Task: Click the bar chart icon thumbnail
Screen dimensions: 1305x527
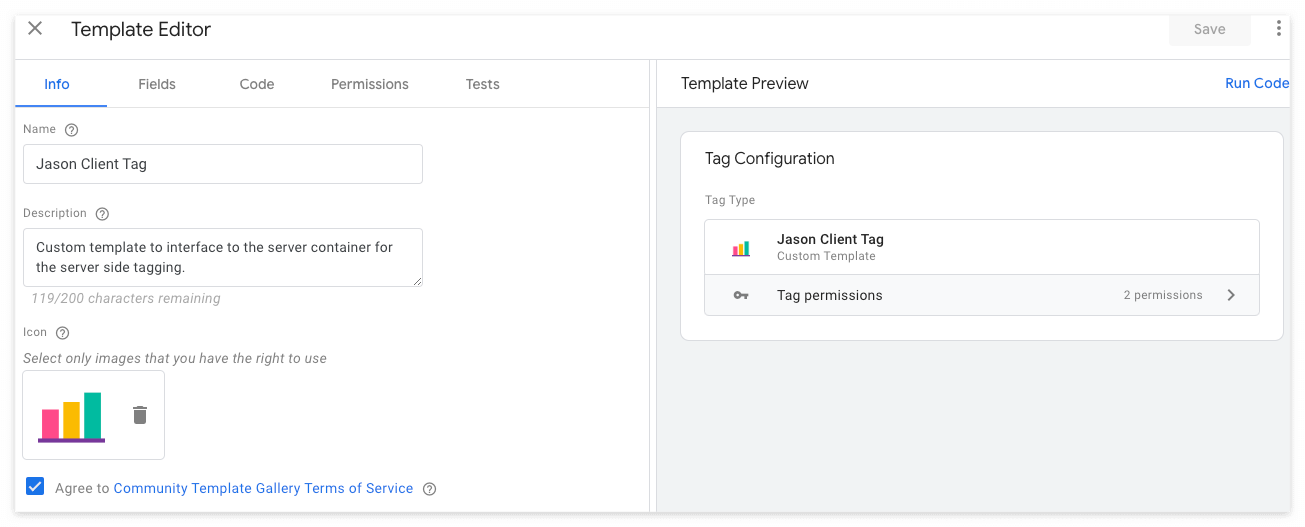Action: 72,416
